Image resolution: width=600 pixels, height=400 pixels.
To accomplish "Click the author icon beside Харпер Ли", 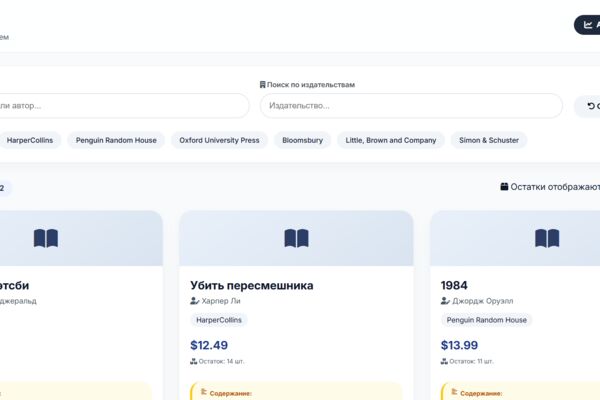I will [194, 301].
